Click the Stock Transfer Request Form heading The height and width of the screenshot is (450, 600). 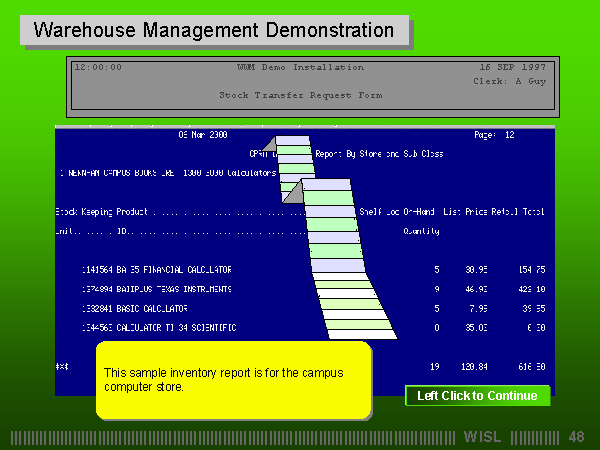point(300,95)
